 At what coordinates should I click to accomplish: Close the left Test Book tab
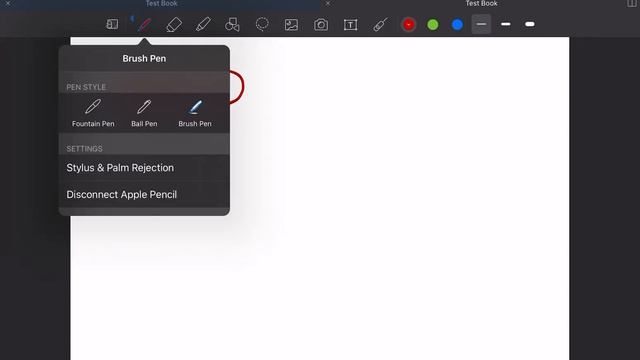(x=8, y=3)
